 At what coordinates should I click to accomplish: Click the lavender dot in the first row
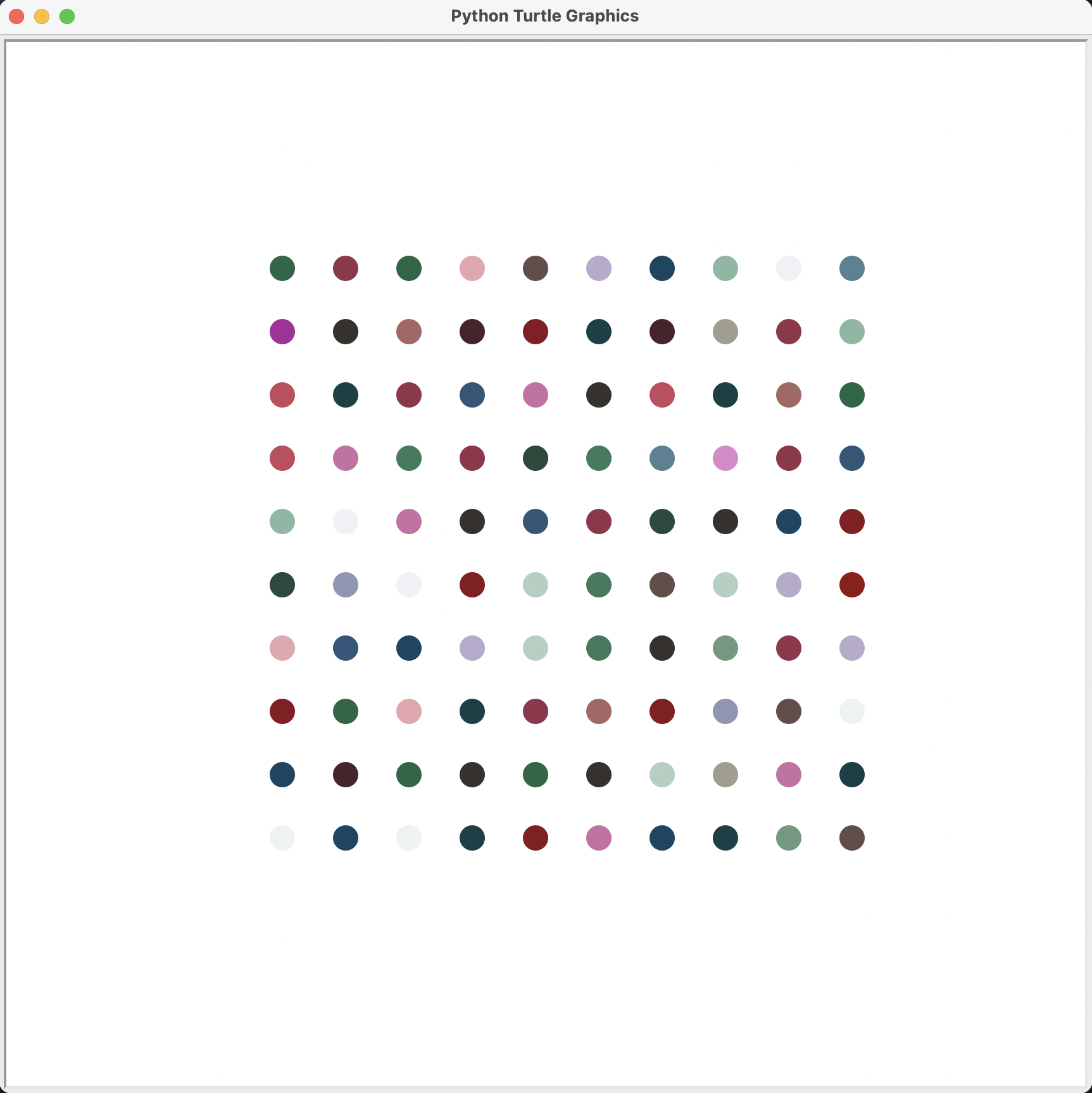pyautogui.click(x=599, y=268)
